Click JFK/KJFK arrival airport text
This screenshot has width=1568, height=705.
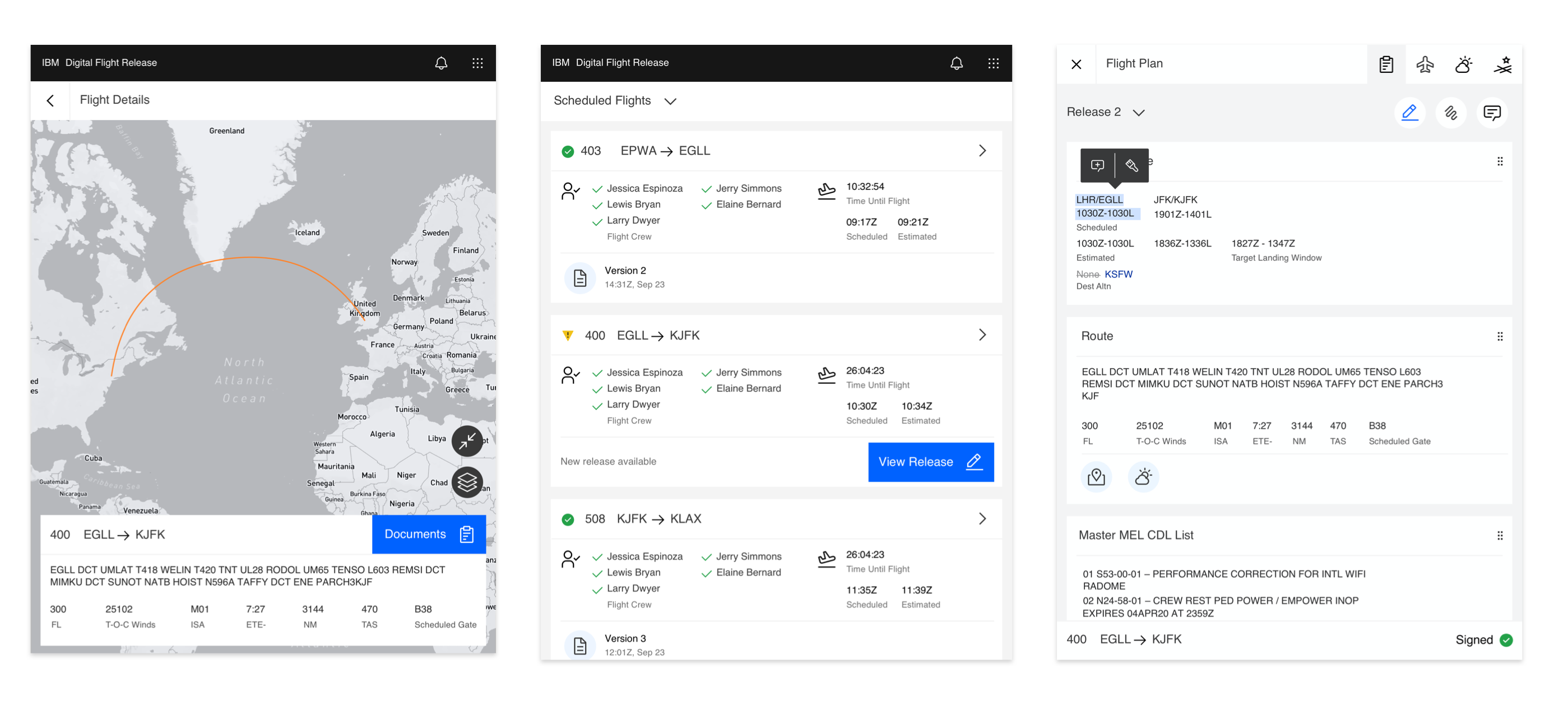(x=1175, y=200)
